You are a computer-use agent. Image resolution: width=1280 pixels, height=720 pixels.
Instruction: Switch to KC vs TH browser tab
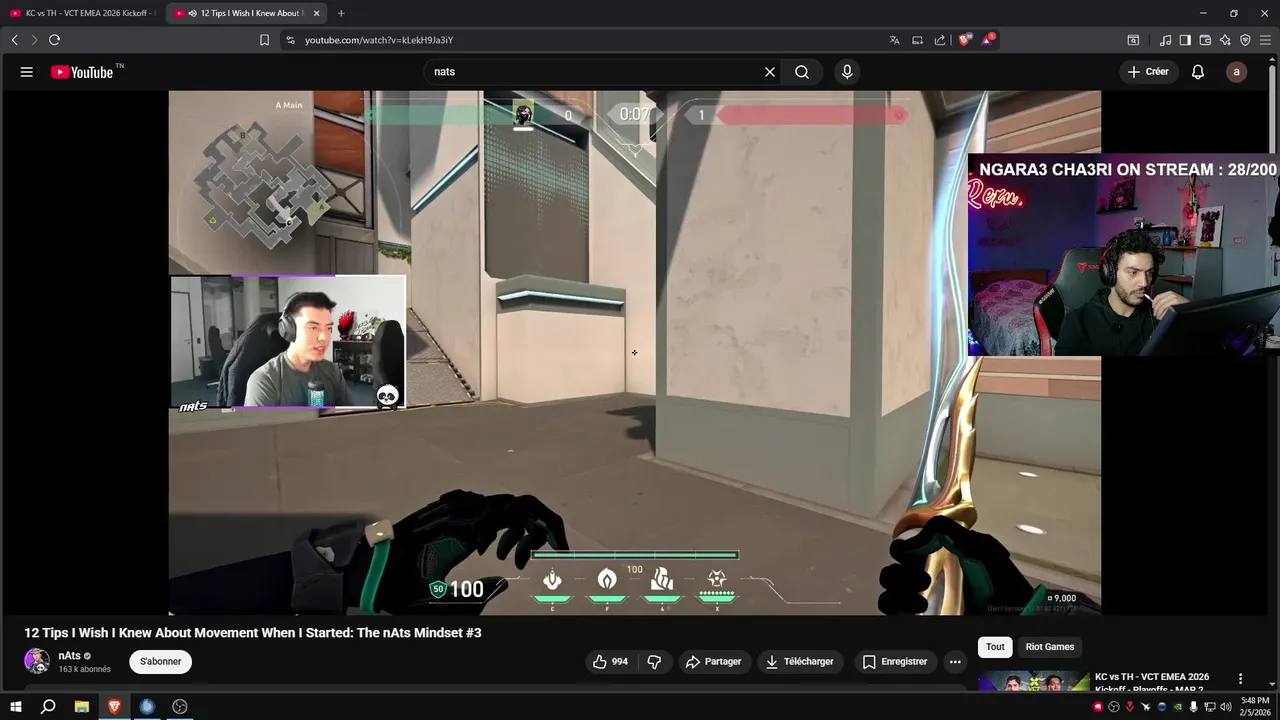(x=82, y=13)
